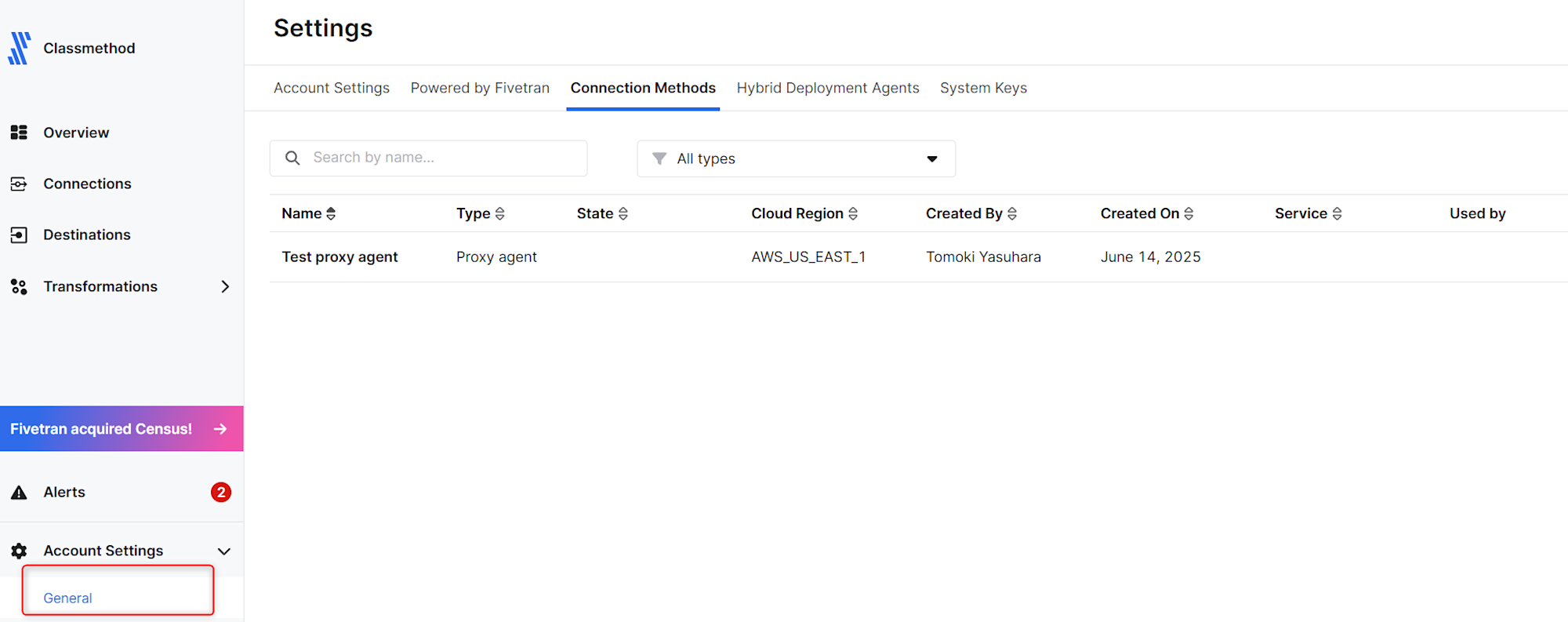Screen dimensions: 1568x622
Task: Open Connections via its sidebar icon
Action: pos(19,184)
